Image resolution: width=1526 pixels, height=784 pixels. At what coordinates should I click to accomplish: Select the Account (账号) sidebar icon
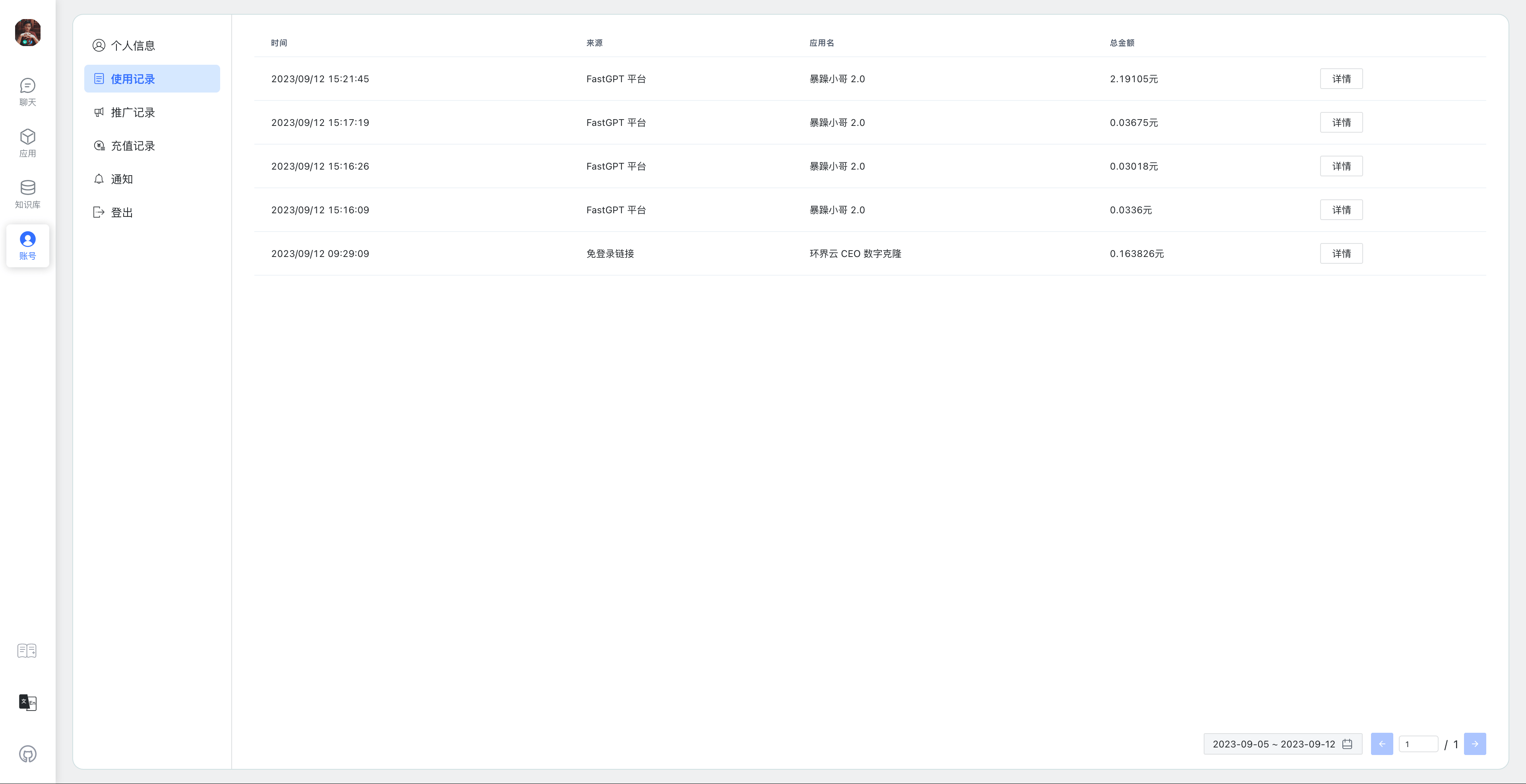tap(27, 245)
